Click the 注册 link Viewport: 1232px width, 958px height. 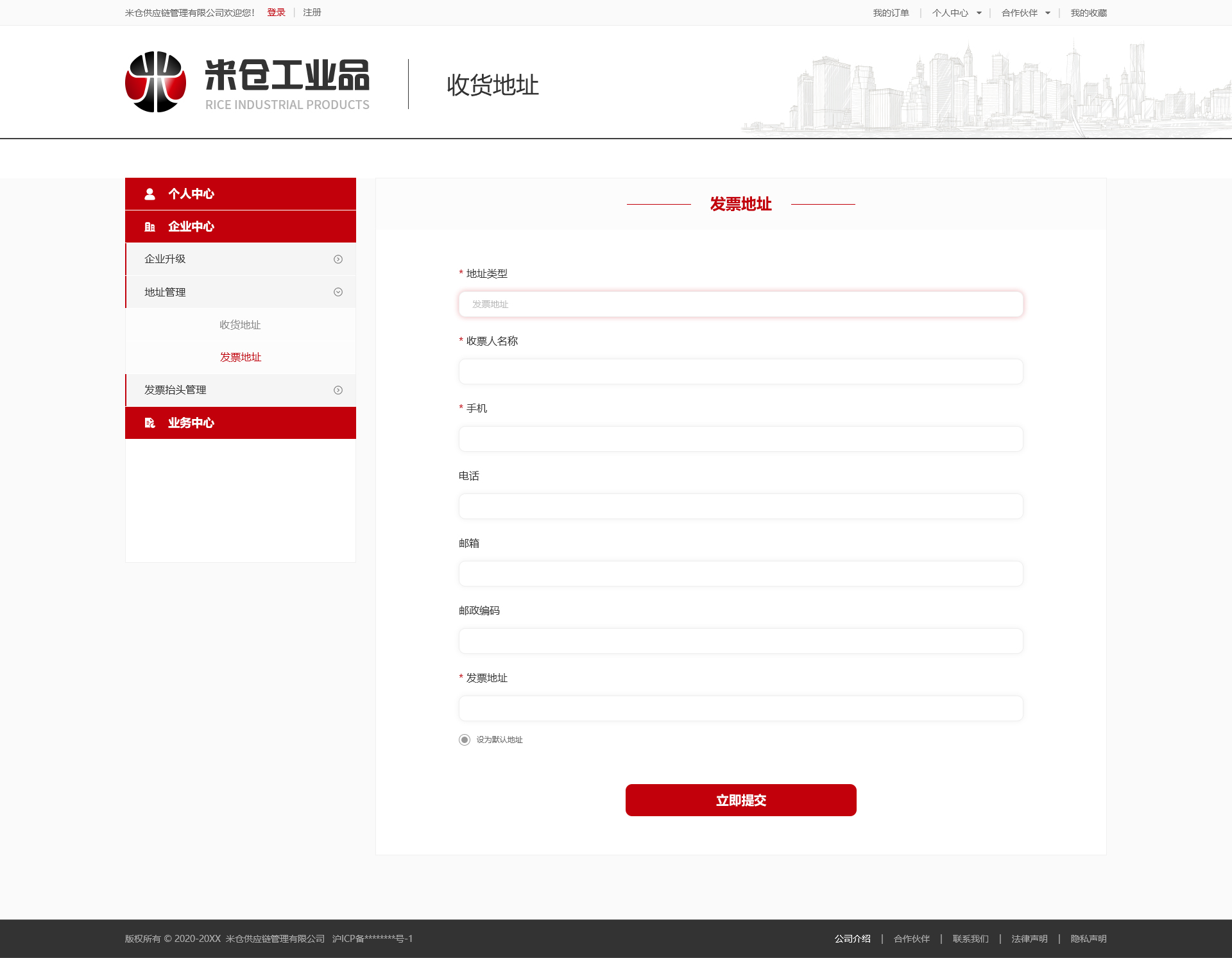tap(311, 12)
